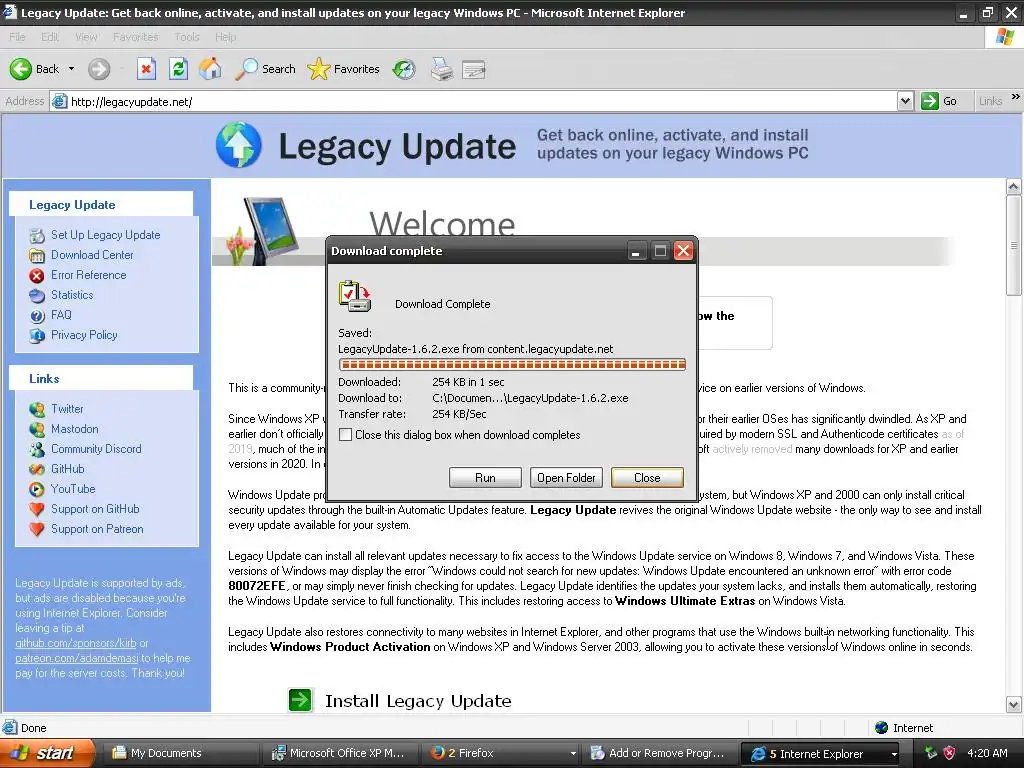Screen dimensions: 1024x768
Task: Click the red Error Reference icon
Action: pos(37,276)
